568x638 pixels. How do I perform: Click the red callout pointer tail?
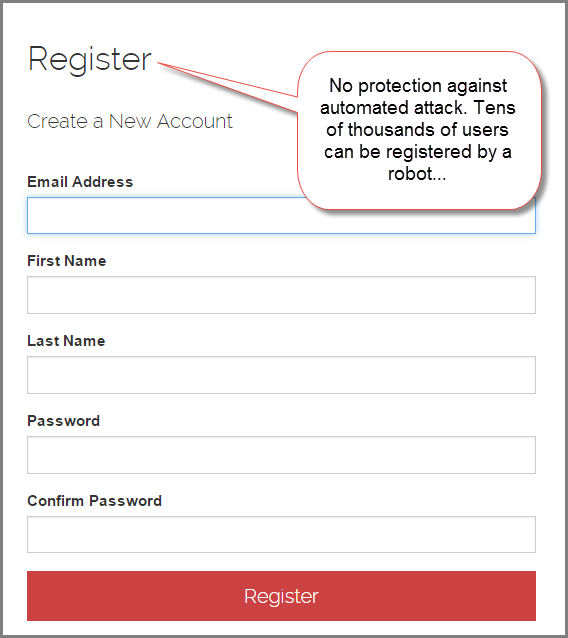pos(228,87)
